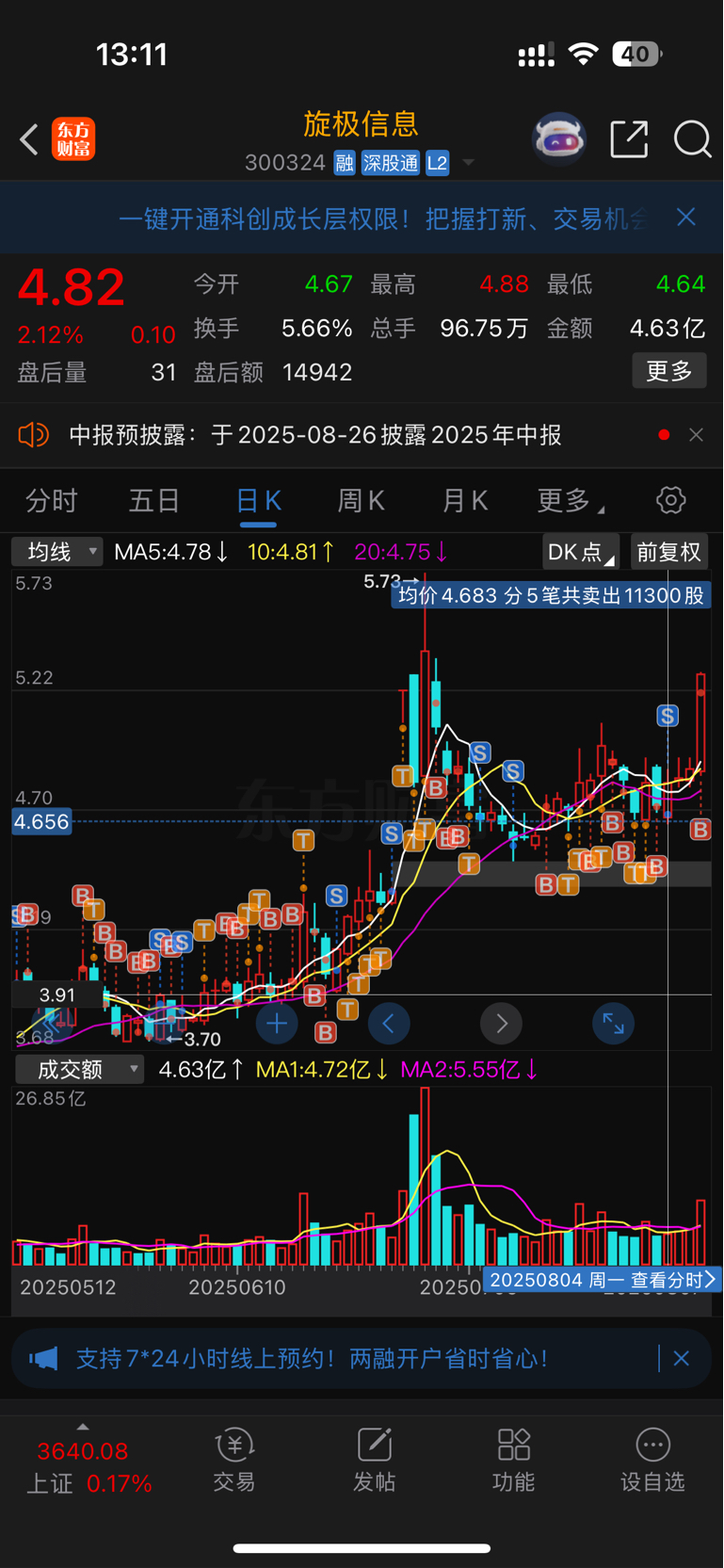Expand the 更多 chart period menu
724x1568 pixels.
pos(571,501)
